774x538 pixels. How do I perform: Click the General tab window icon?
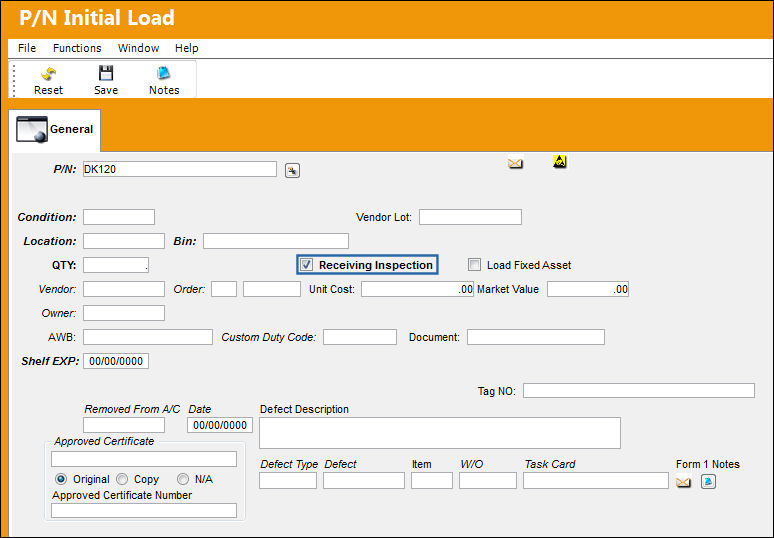click(32, 129)
